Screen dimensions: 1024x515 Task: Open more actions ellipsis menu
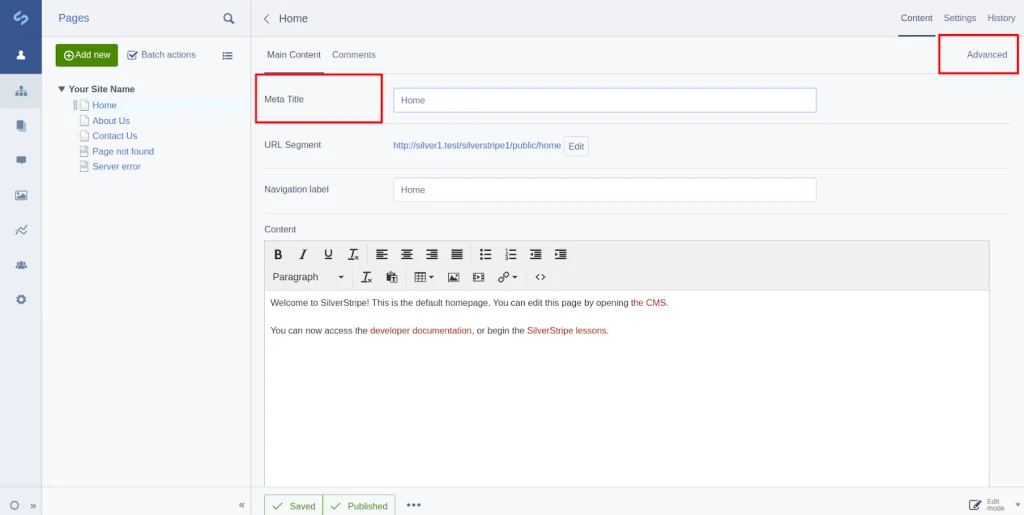414,505
